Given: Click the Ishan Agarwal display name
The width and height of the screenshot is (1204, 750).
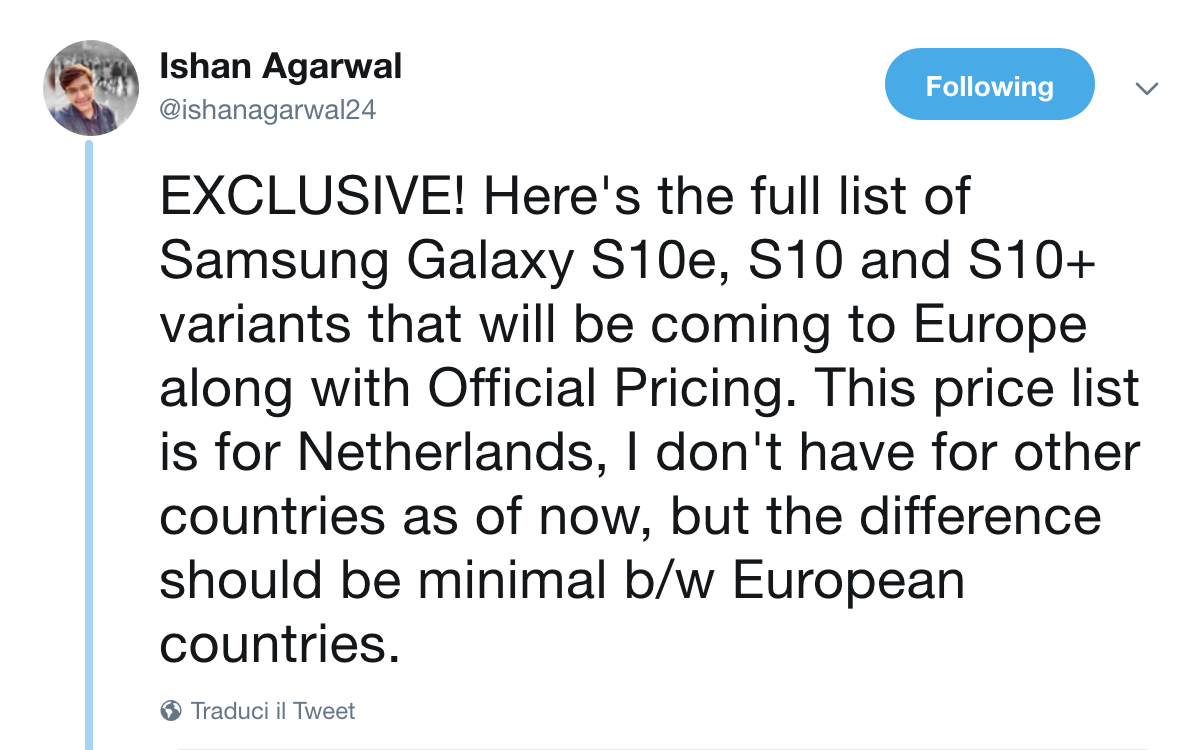Looking at the screenshot, I should tap(280, 67).
